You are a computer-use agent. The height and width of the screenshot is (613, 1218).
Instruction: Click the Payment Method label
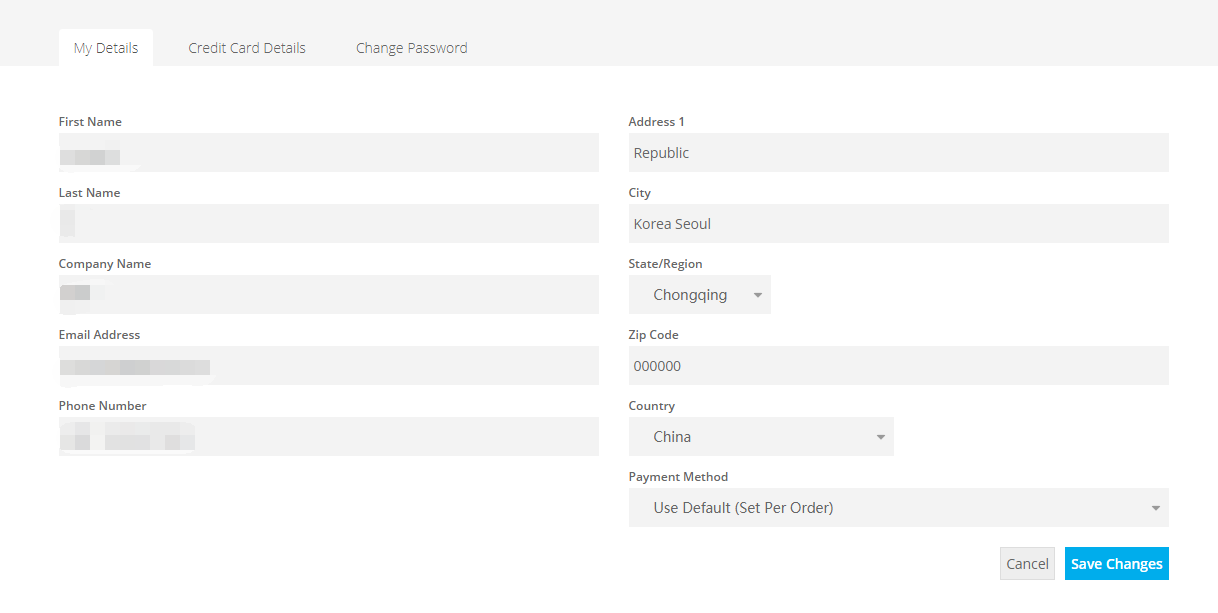pyautogui.click(x=679, y=477)
